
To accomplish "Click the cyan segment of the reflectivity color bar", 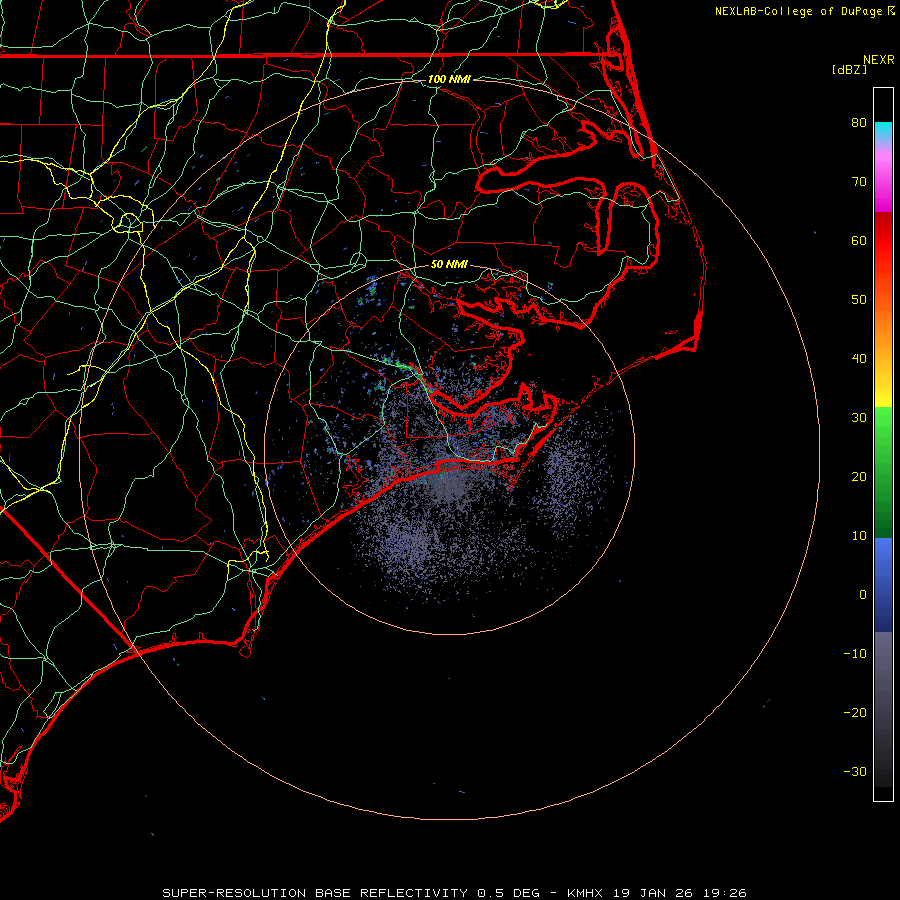I will click(x=883, y=130).
